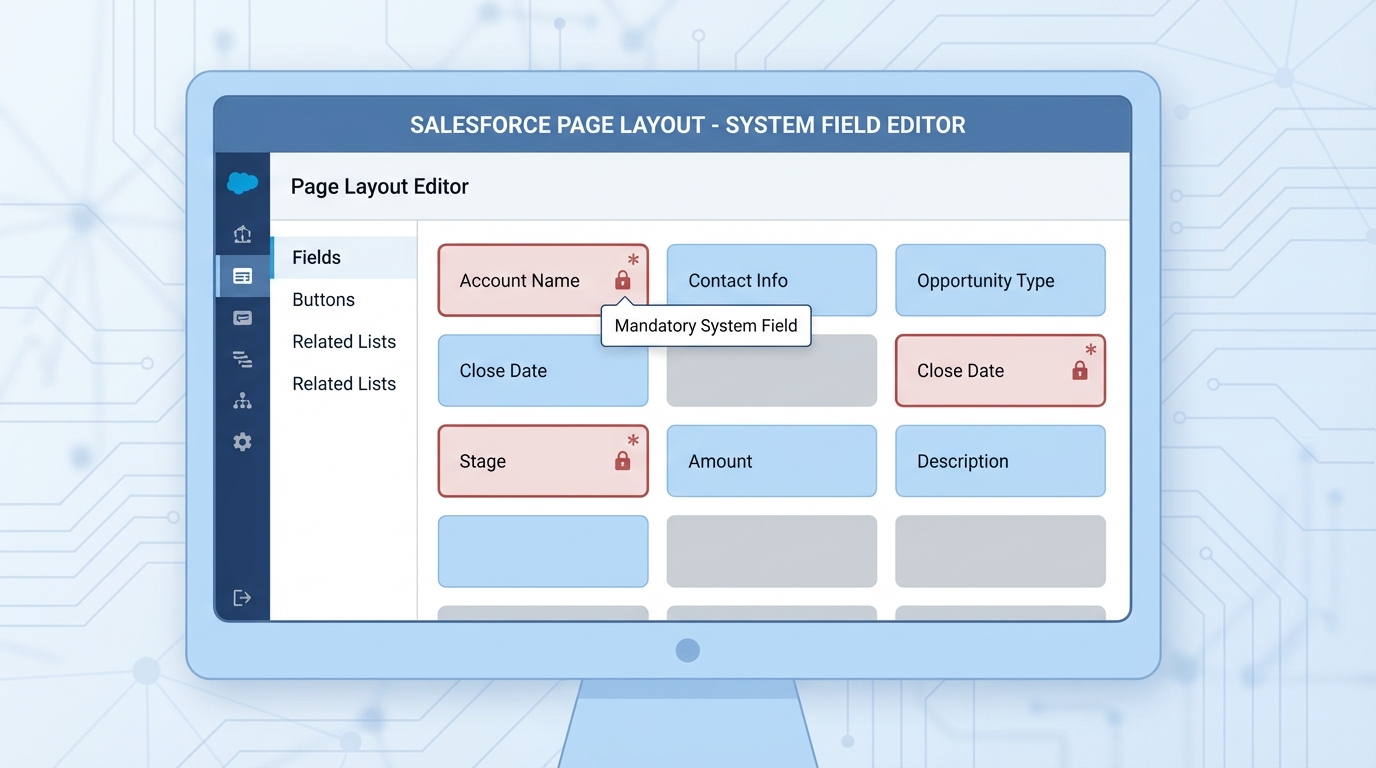Screen dimensions: 1376x768
Task: Select the Account Name field
Action: [520, 281]
